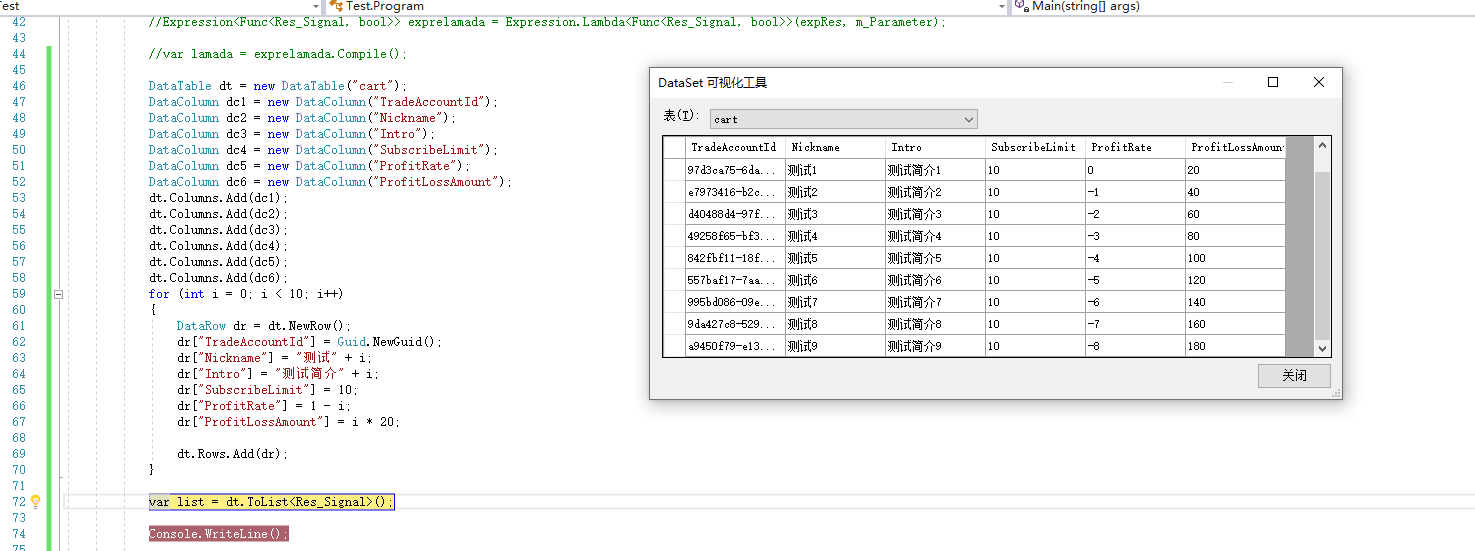The width and height of the screenshot is (1475, 551).
Task: Select the Nickname cell 测试1
Action: [835, 170]
